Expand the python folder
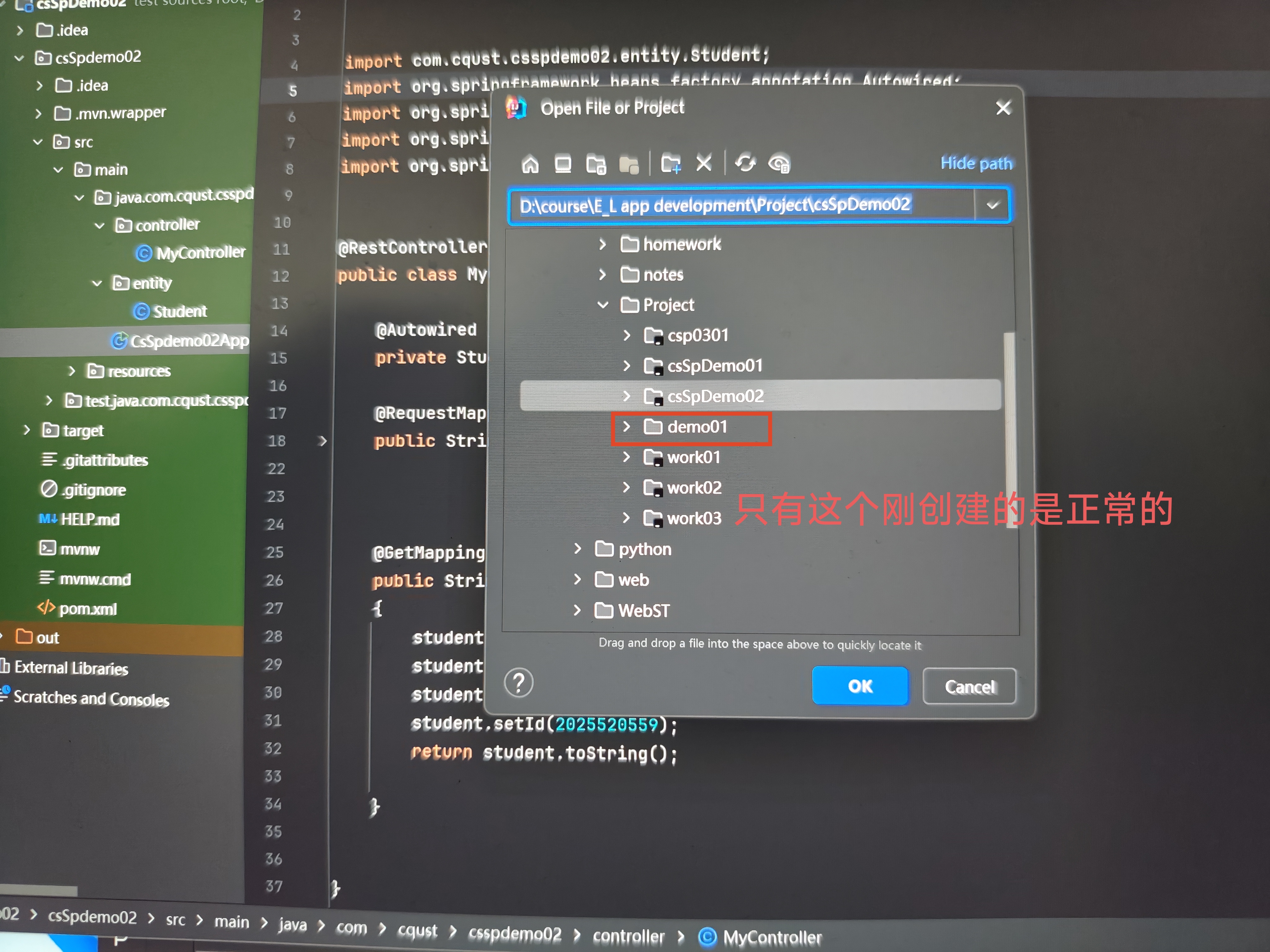1270x952 pixels. click(x=578, y=549)
